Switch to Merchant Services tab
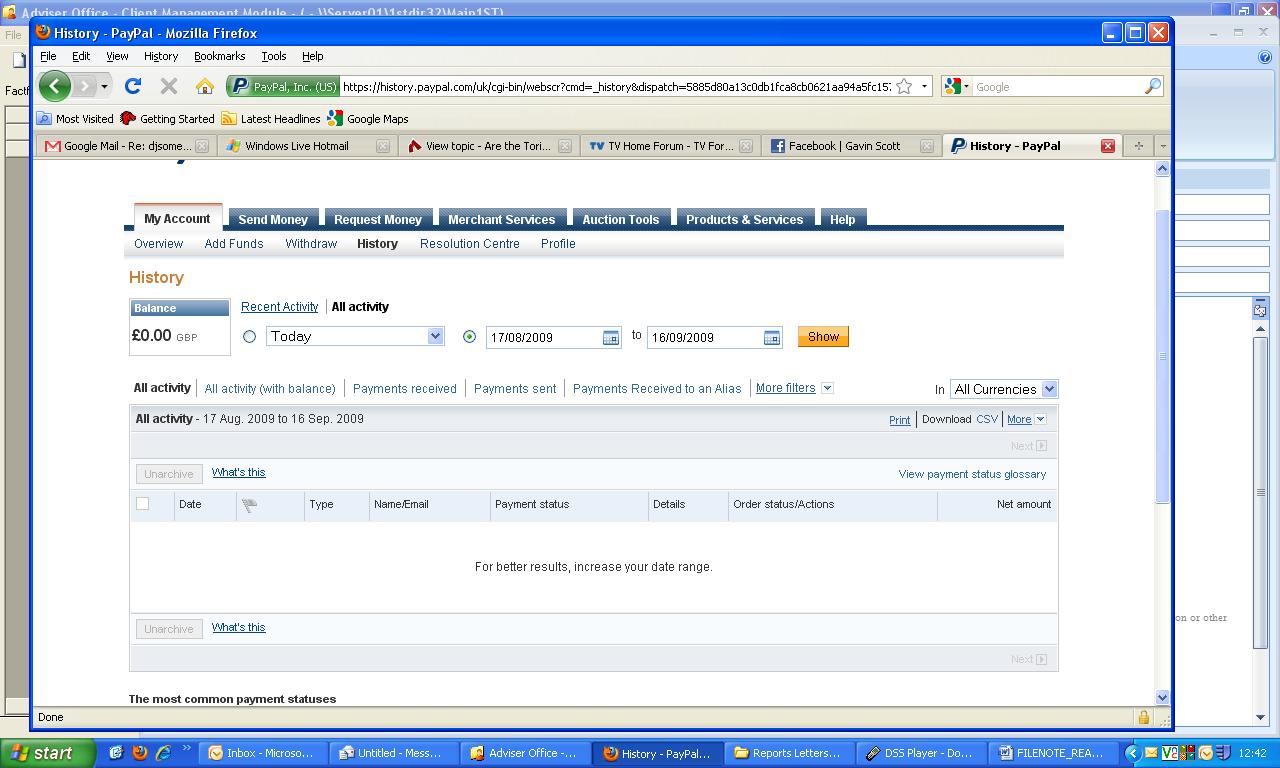 click(x=501, y=219)
